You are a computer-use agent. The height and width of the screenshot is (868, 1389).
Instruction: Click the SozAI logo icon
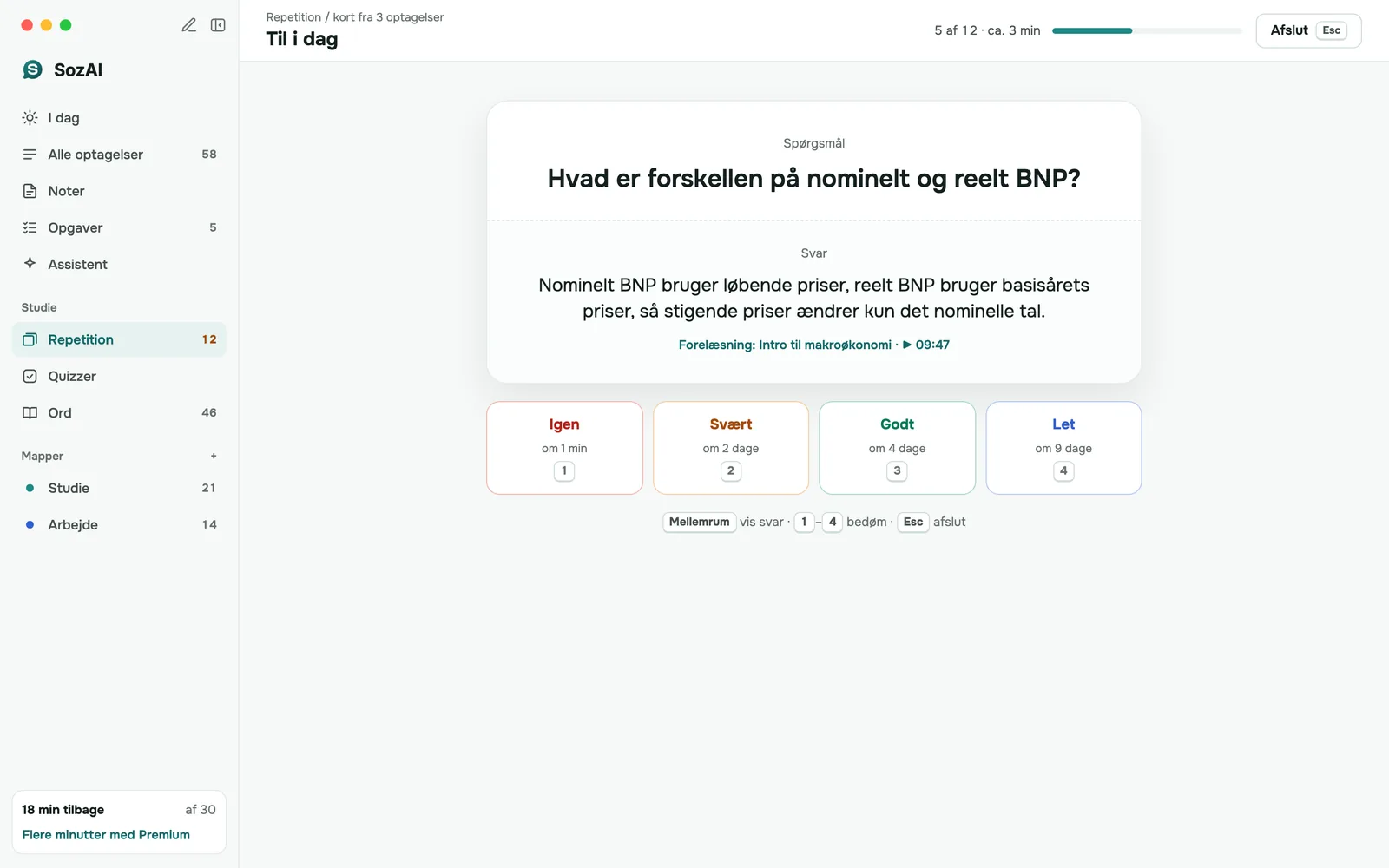tap(33, 69)
